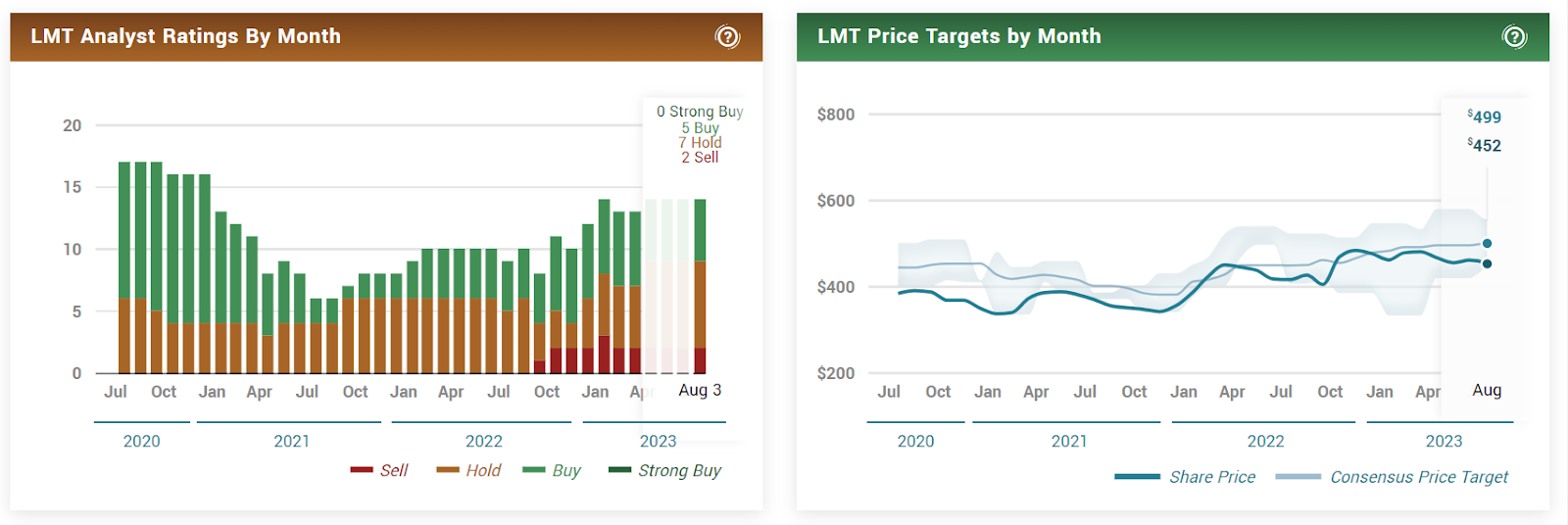The image size is (1568, 525).
Task: Click the $800 axis label
Action: (836, 115)
